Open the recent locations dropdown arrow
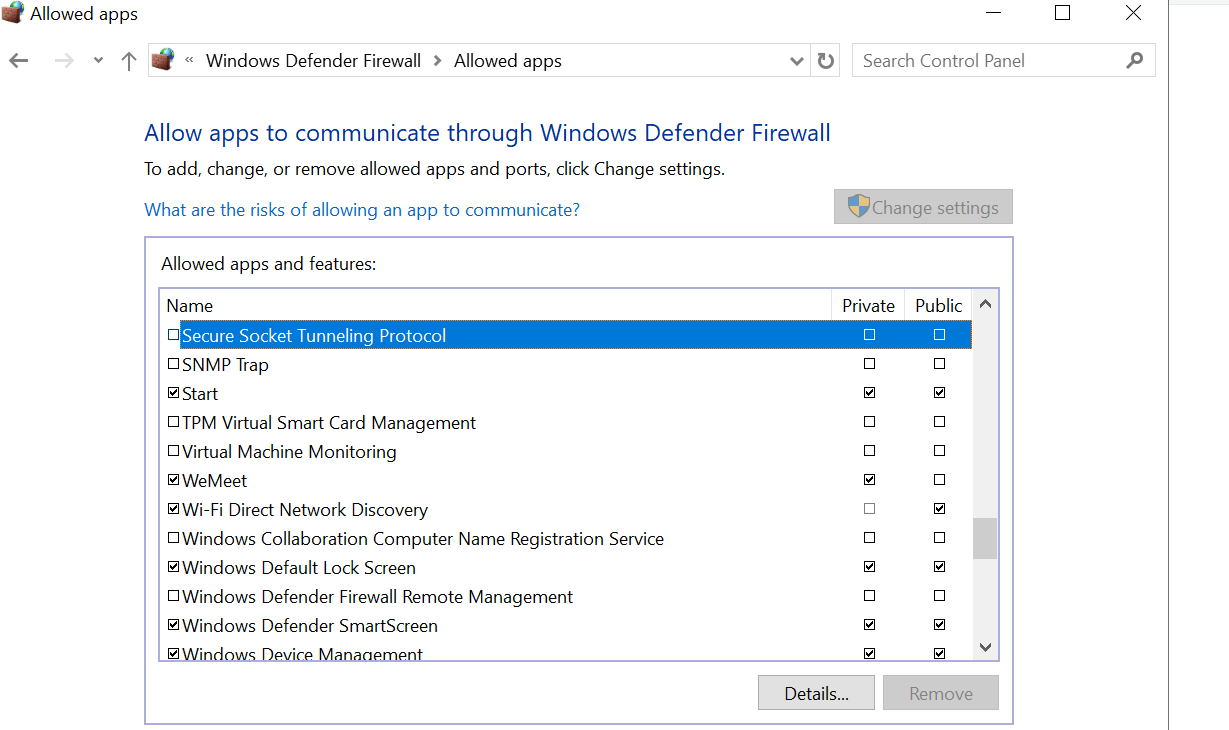Screen dimensions: 1229x730 [98, 61]
